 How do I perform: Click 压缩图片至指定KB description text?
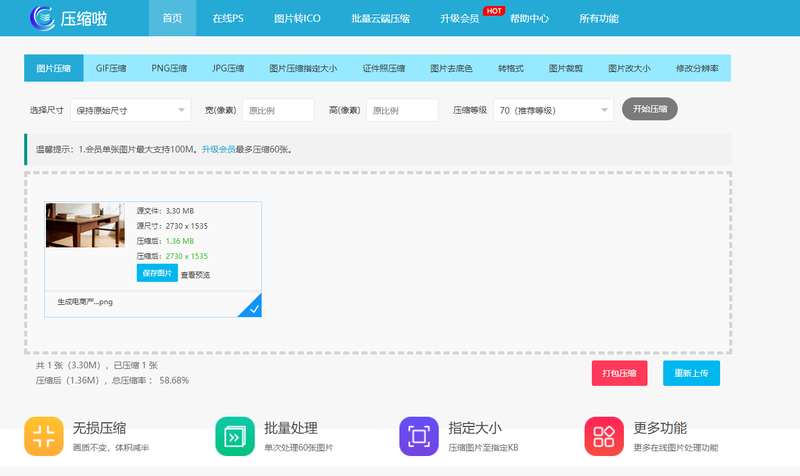483,447
